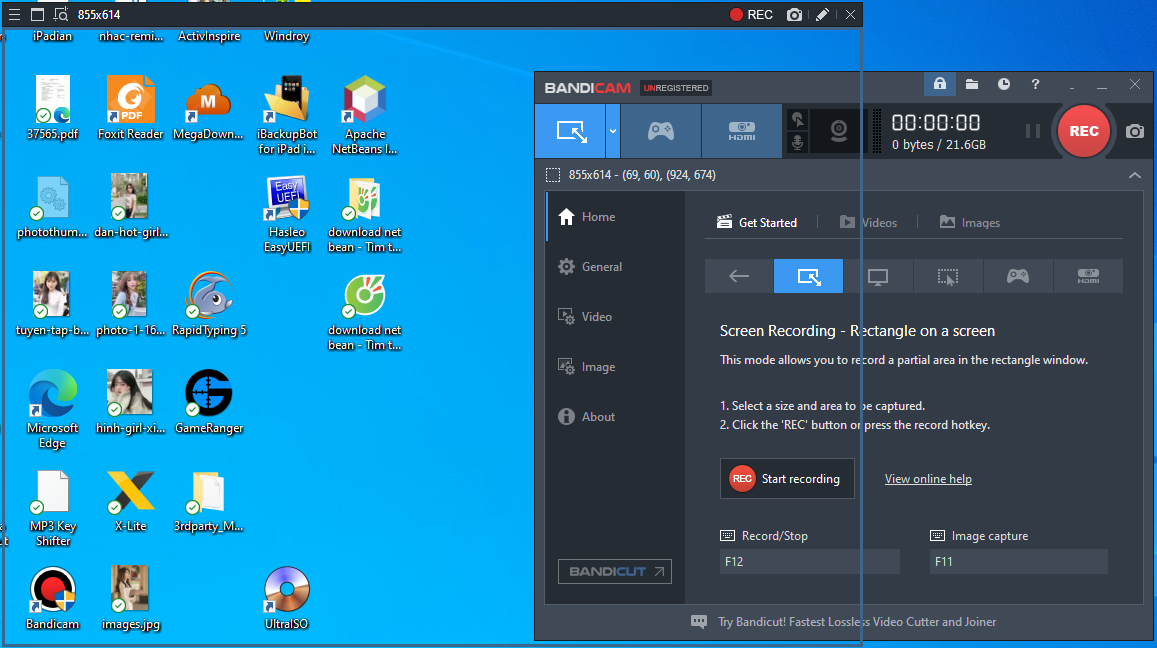Click the webcam overlay icon
Screen dimensions: 1157x648
pyautogui.click(x=841, y=131)
